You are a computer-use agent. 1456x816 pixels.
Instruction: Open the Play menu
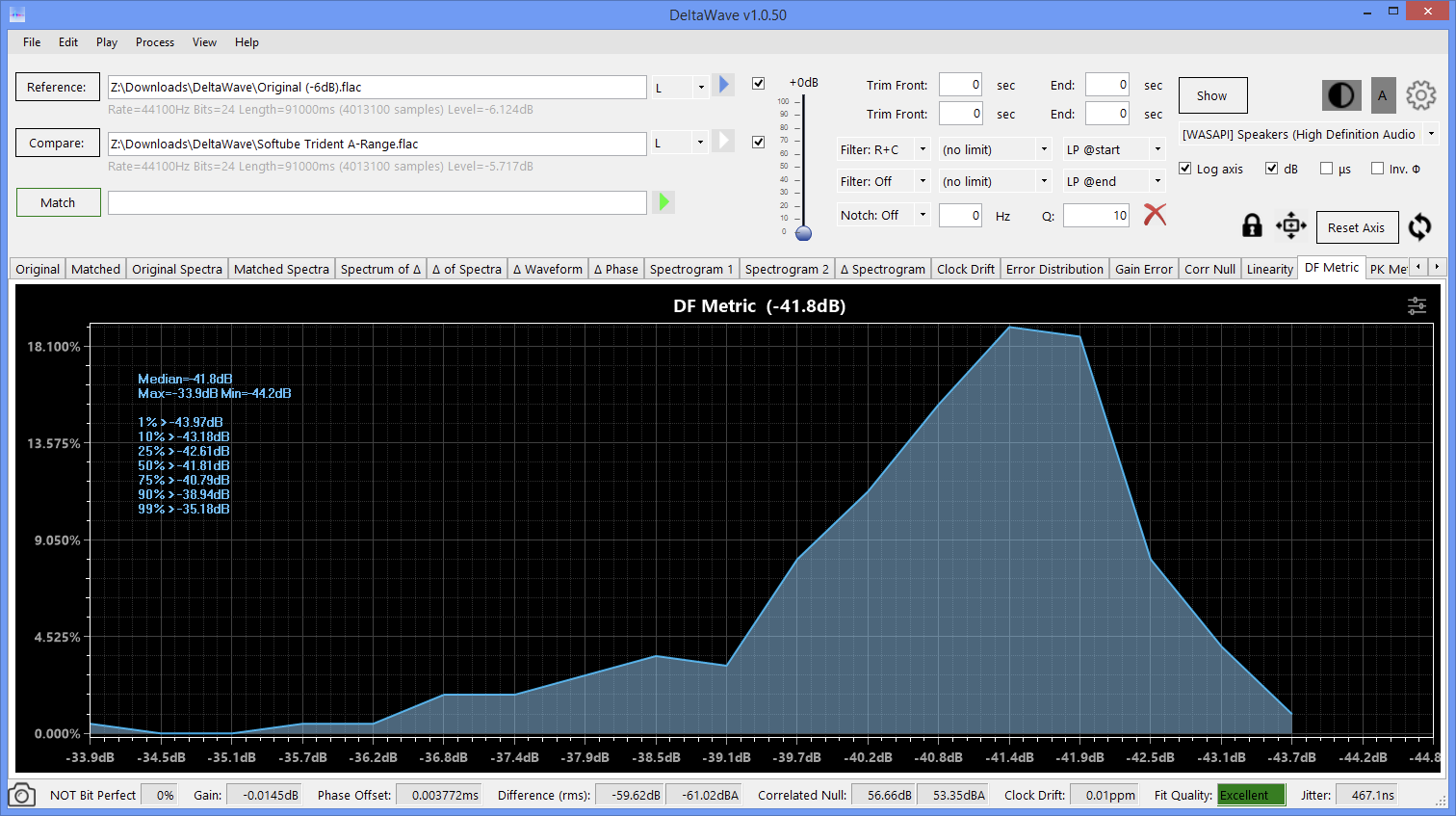107,42
